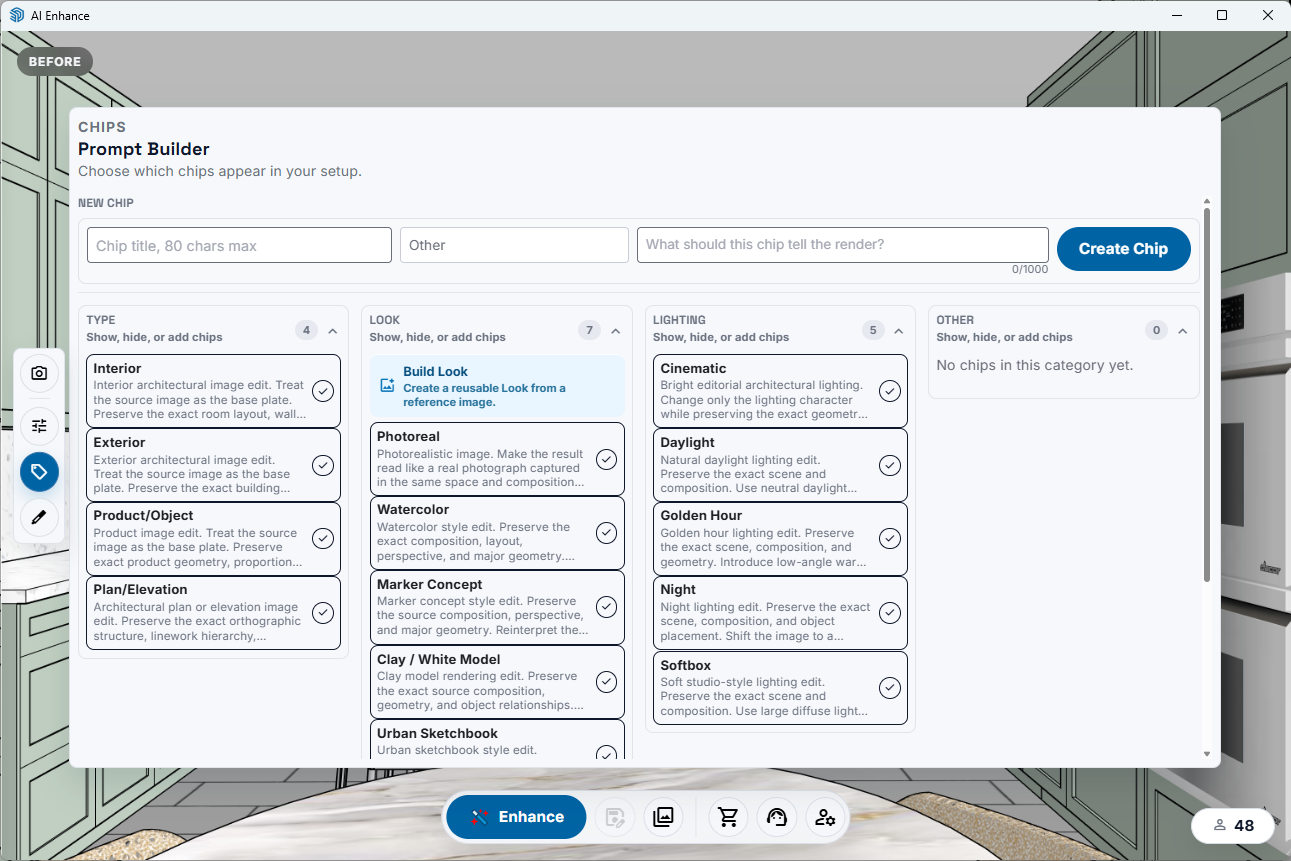The image size is (1291, 861).
Task: Select the Marker Concept chip title
Action: [430, 585]
